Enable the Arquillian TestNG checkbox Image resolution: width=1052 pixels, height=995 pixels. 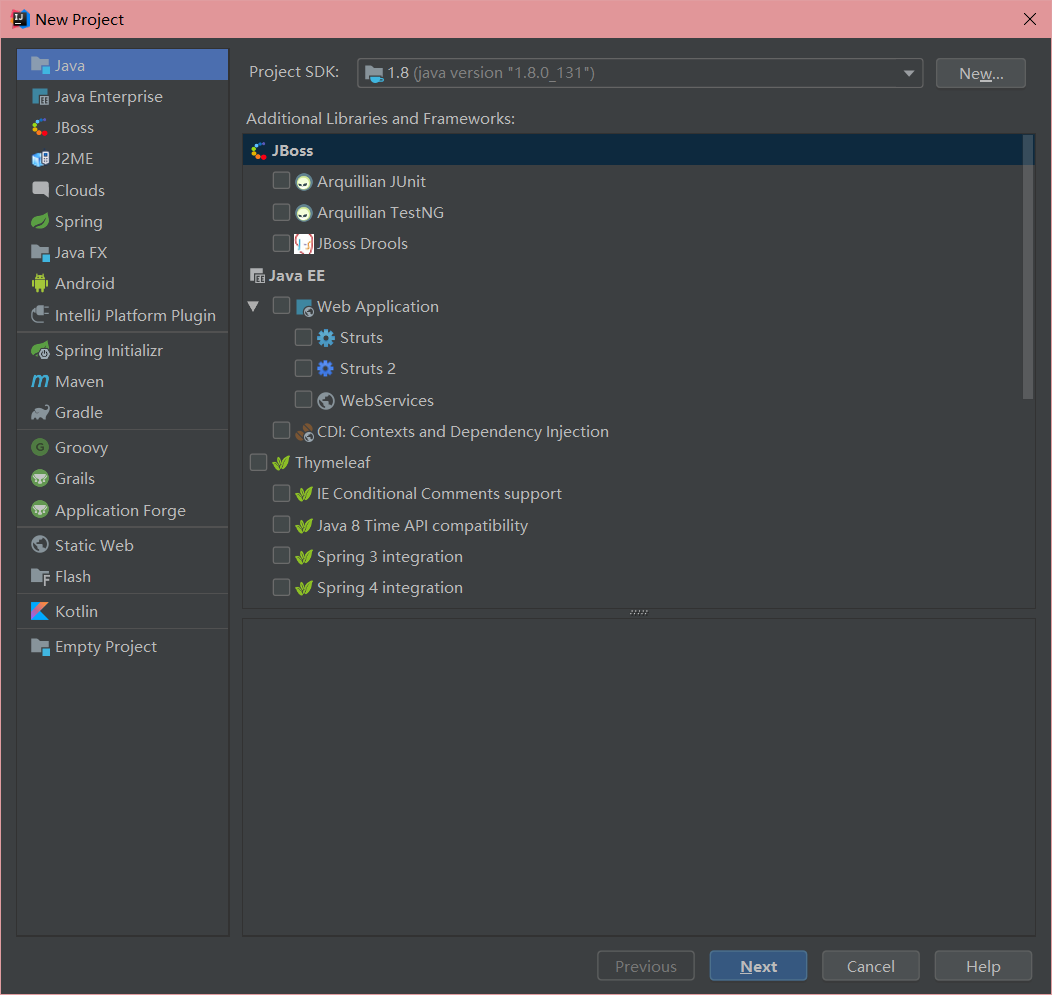point(281,212)
